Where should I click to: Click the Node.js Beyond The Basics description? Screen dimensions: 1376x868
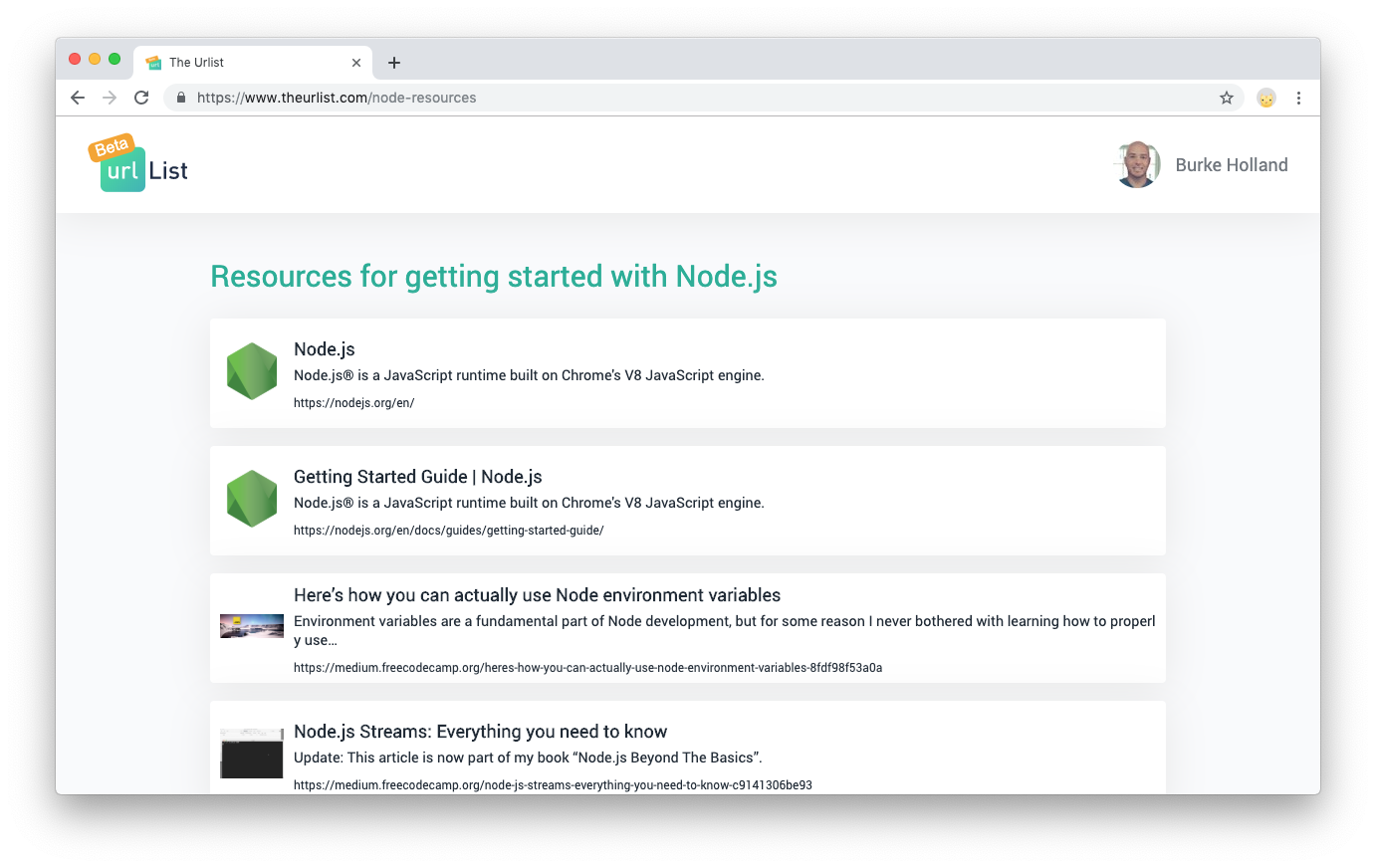point(528,758)
